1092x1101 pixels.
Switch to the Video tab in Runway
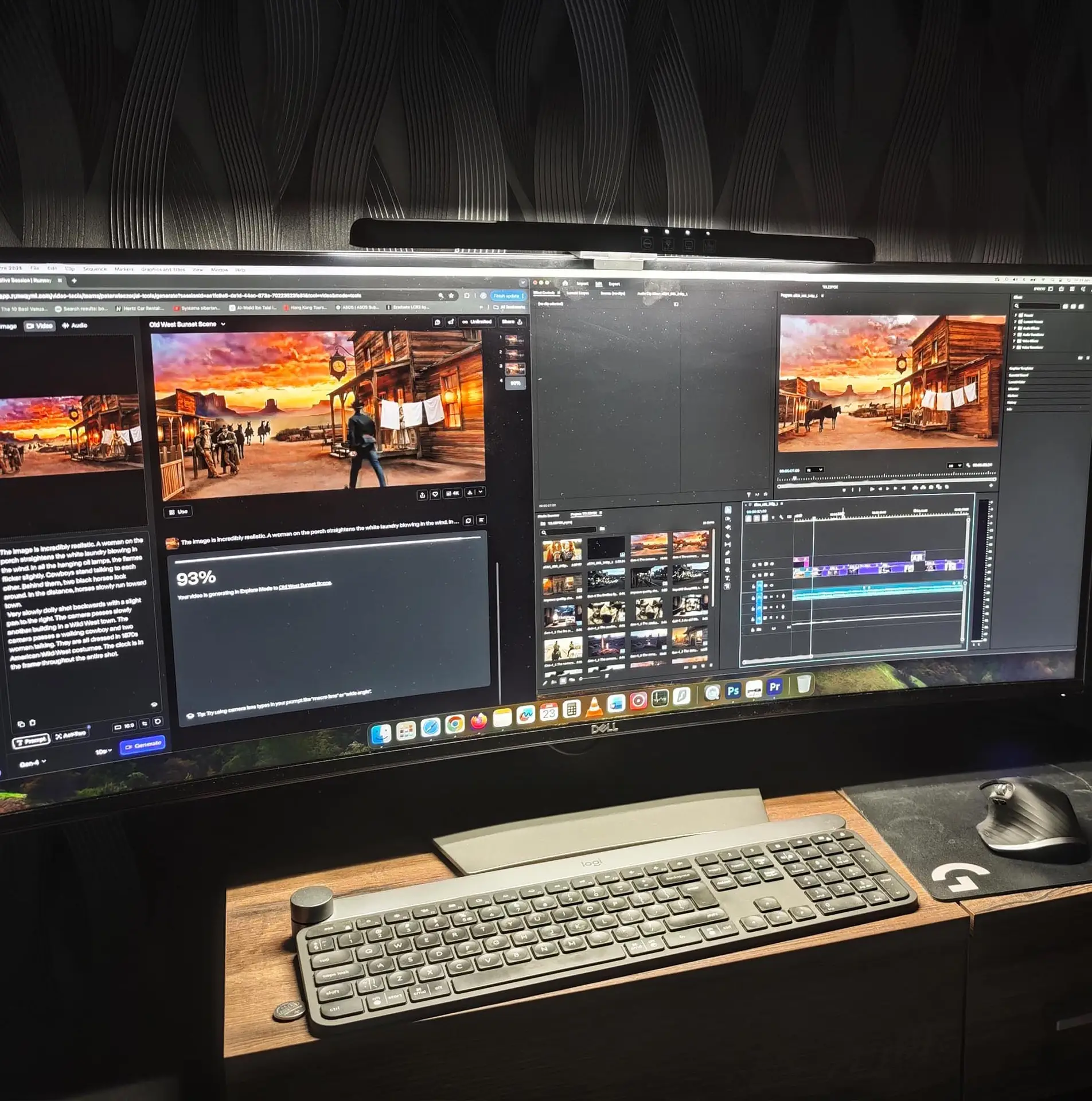coord(39,326)
